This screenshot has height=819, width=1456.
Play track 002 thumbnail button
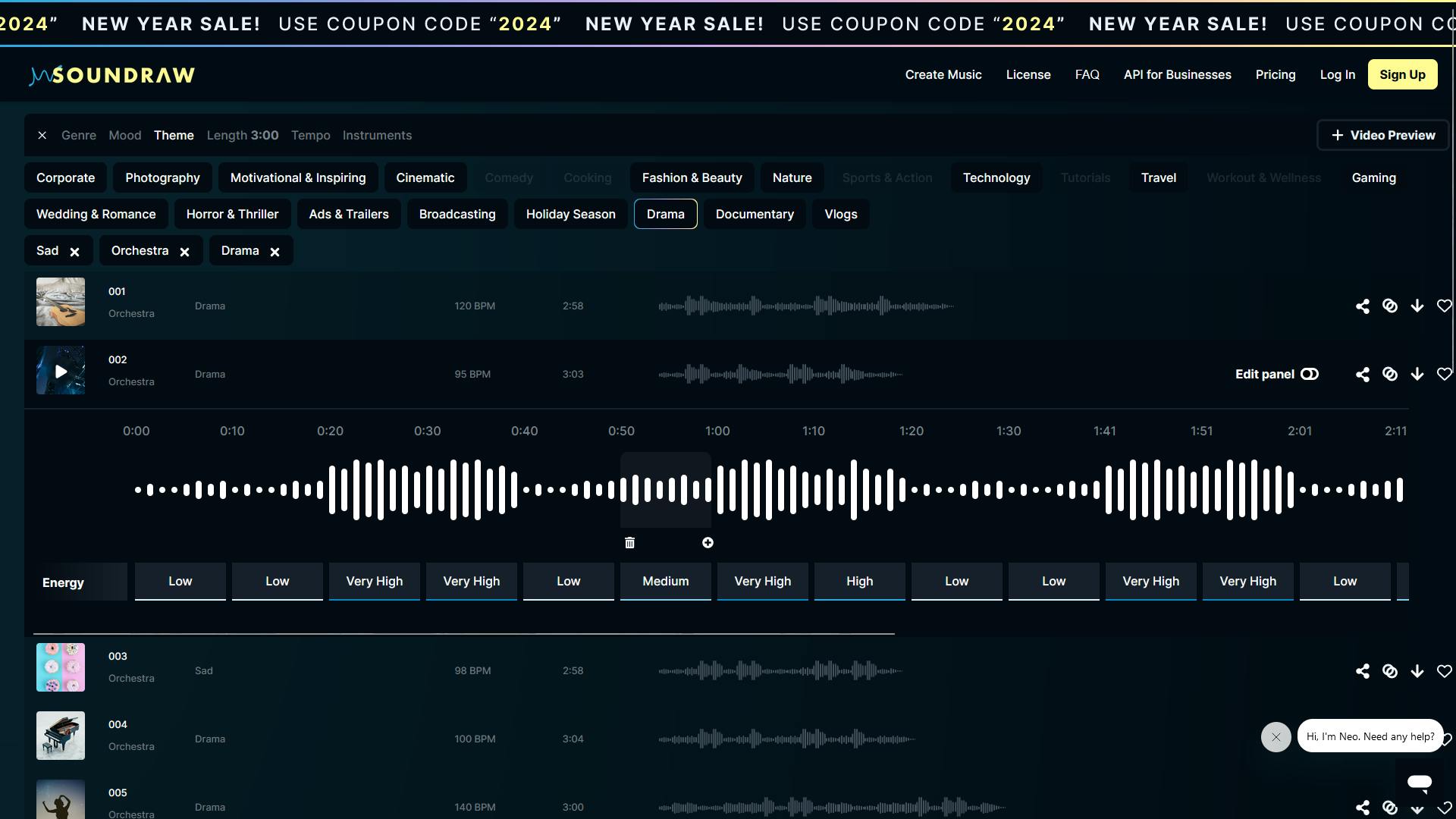[x=61, y=372]
